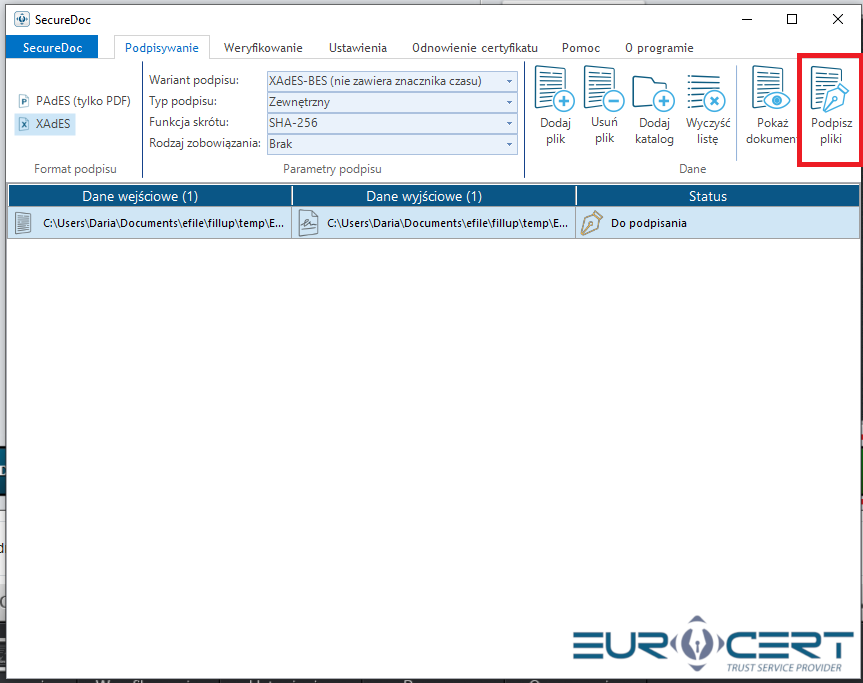Click the SecureDoc title bar app icon
Viewport: 863px width, 683px height.
tap(22, 19)
